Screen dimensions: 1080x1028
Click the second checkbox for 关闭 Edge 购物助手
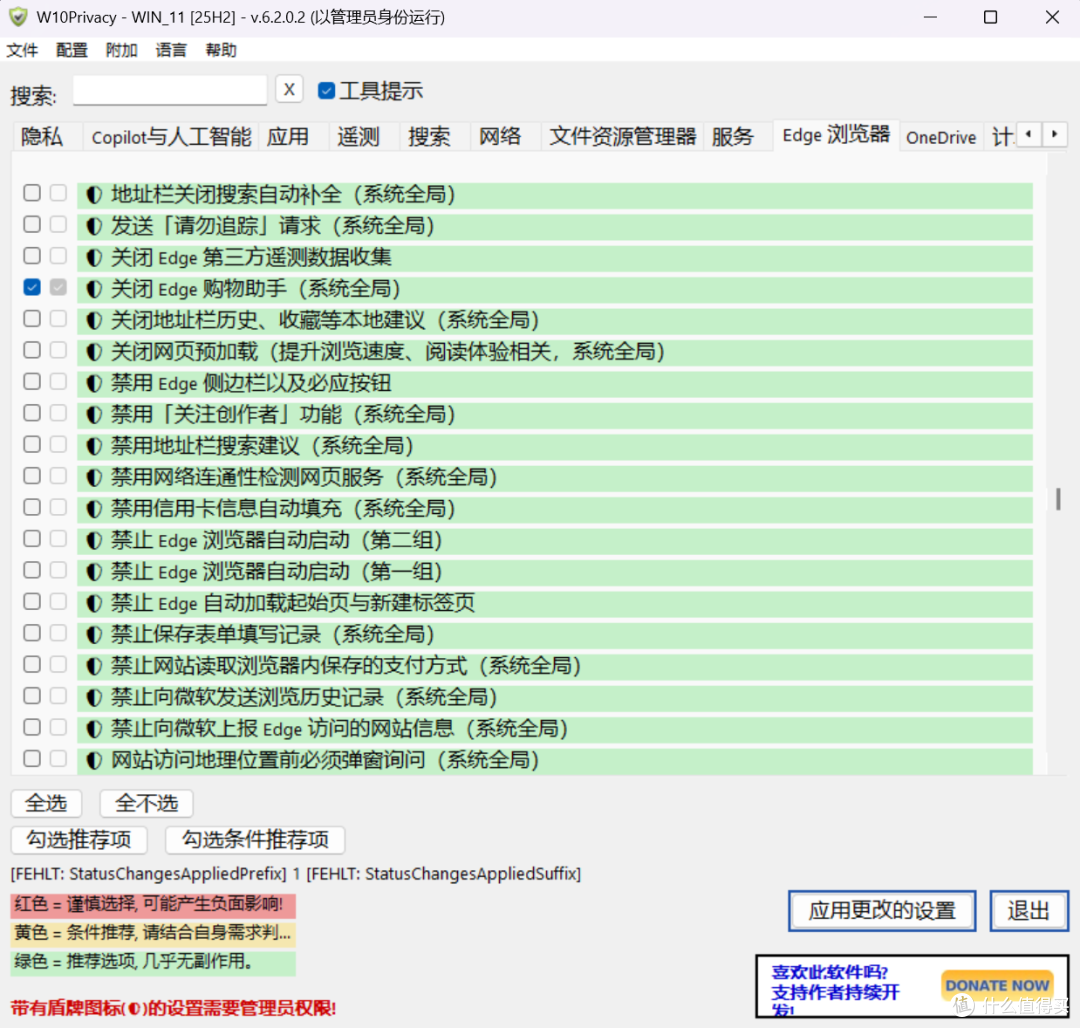tap(59, 287)
